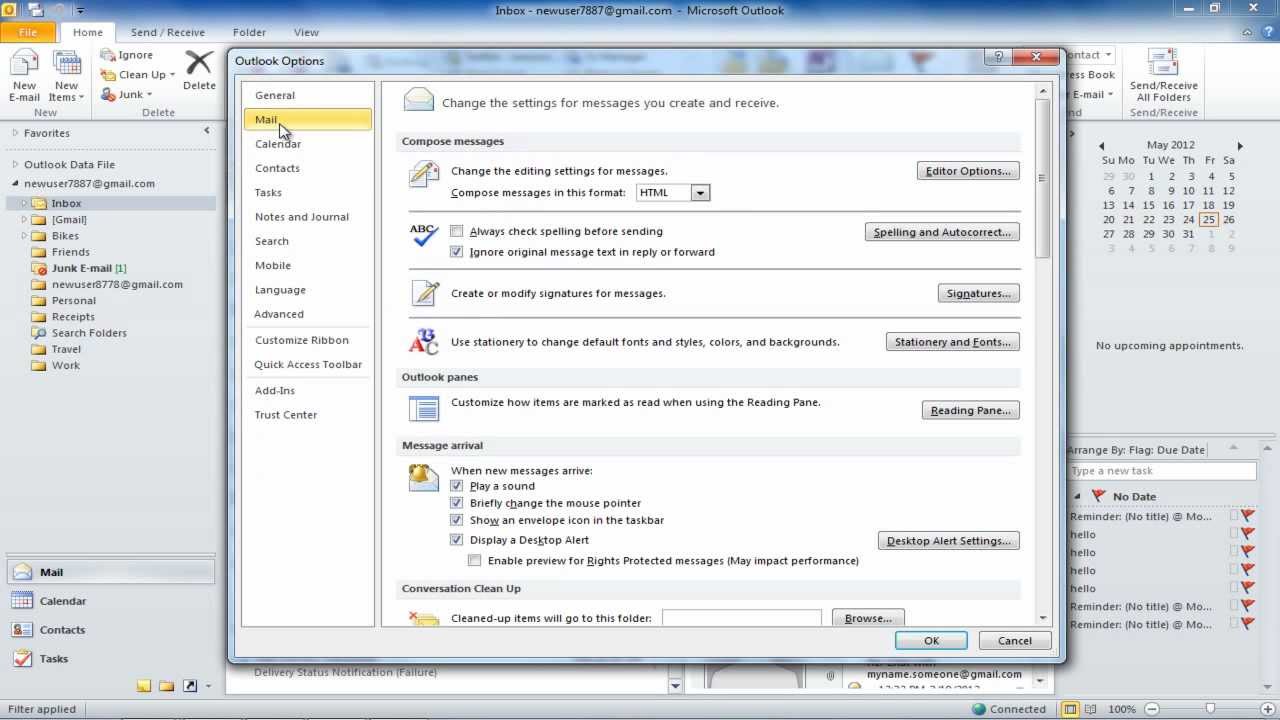Collapse the folder navigation pane arrow

[207, 131]
